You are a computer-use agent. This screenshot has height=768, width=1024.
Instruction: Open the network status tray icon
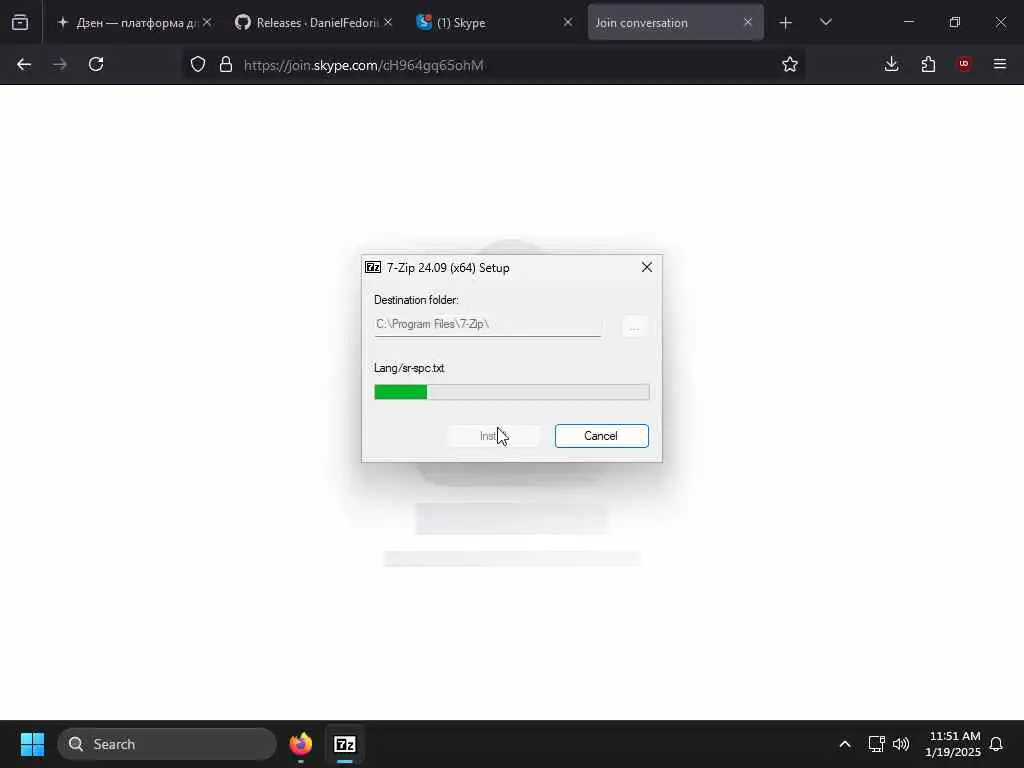click(876, 744)
